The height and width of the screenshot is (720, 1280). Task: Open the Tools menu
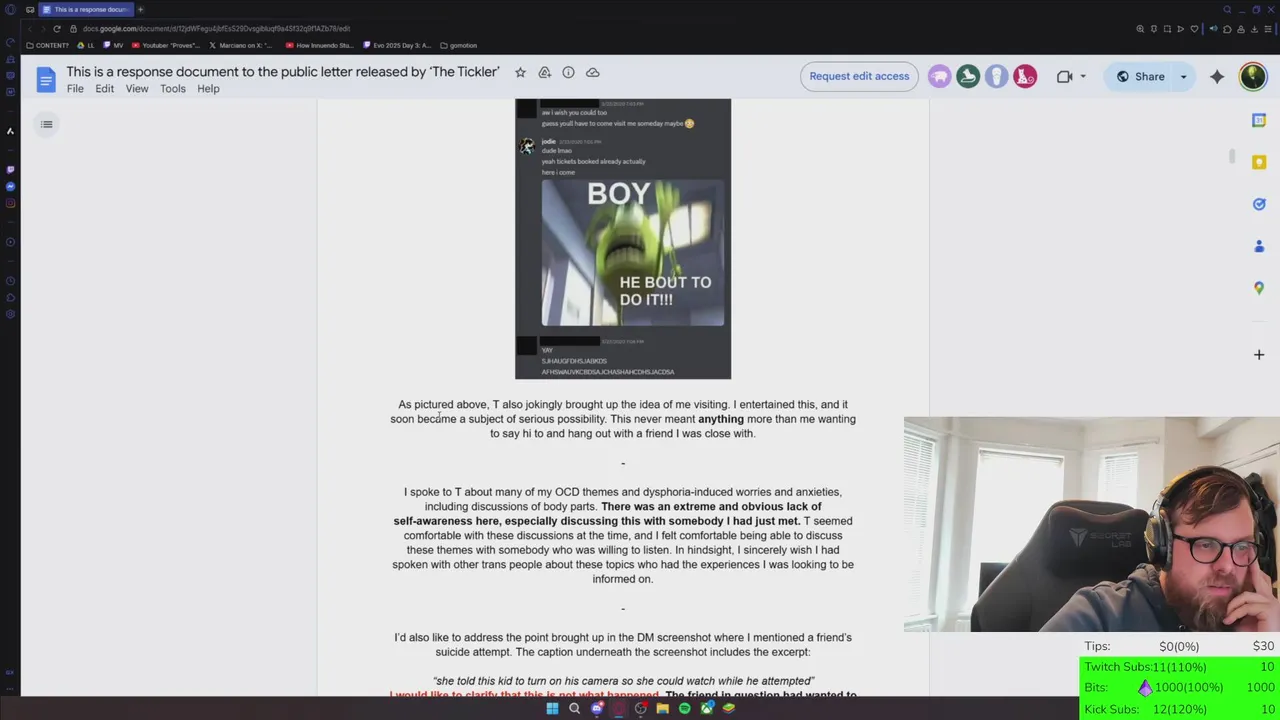173,89
